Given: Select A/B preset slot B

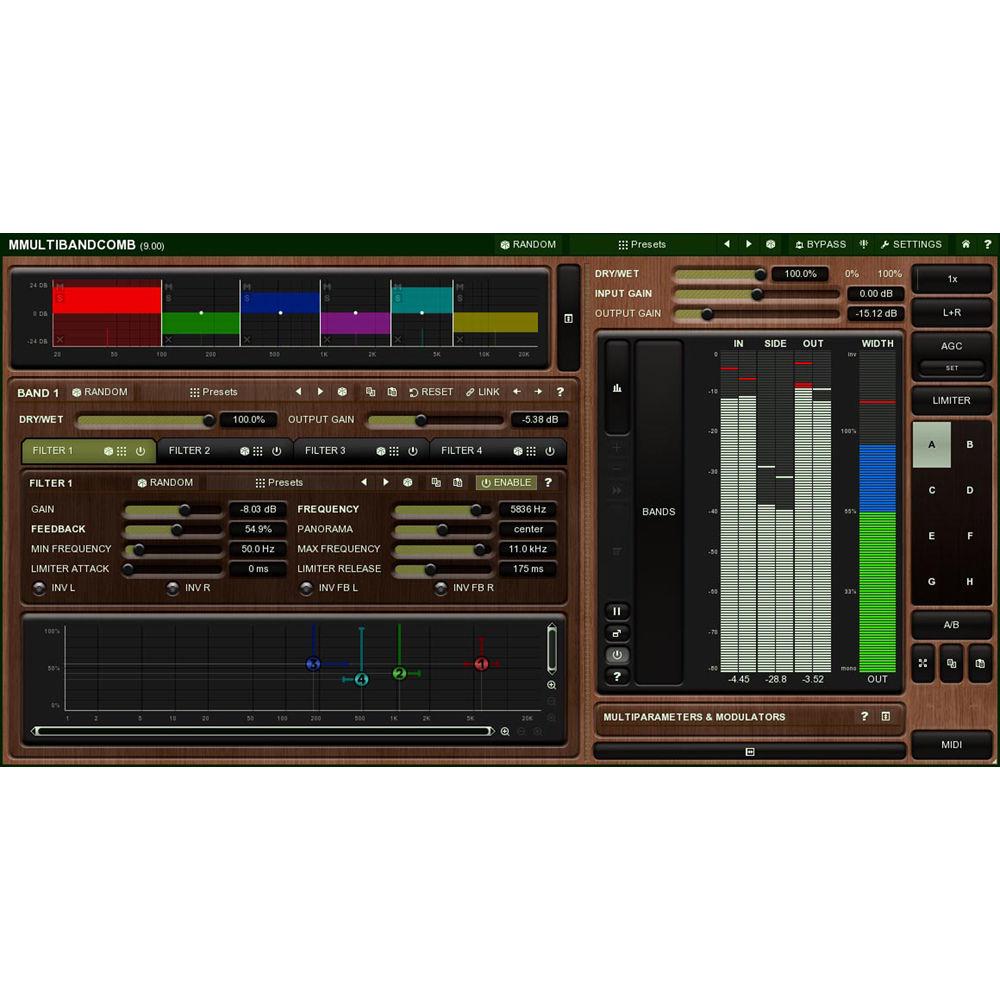Looking at the screenshot, I should (x=969, y=442).
